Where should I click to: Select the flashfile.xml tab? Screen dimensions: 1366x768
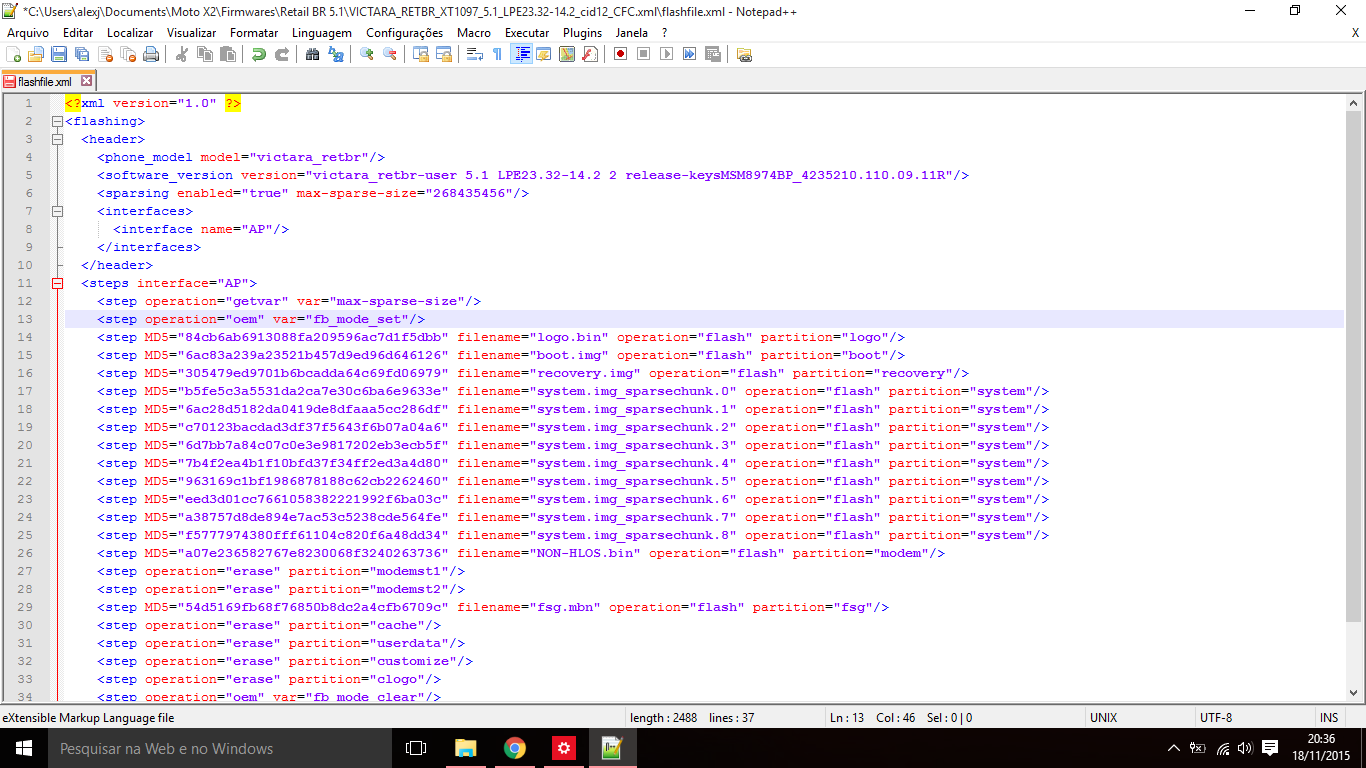tap(47, 82)
